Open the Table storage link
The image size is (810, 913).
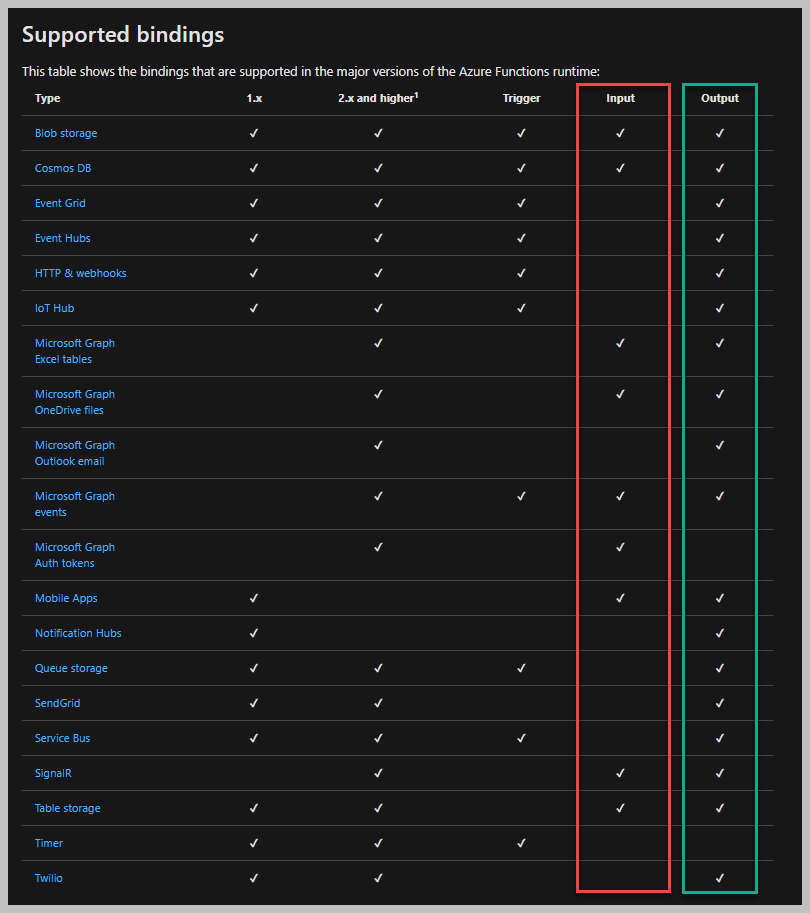68,808
